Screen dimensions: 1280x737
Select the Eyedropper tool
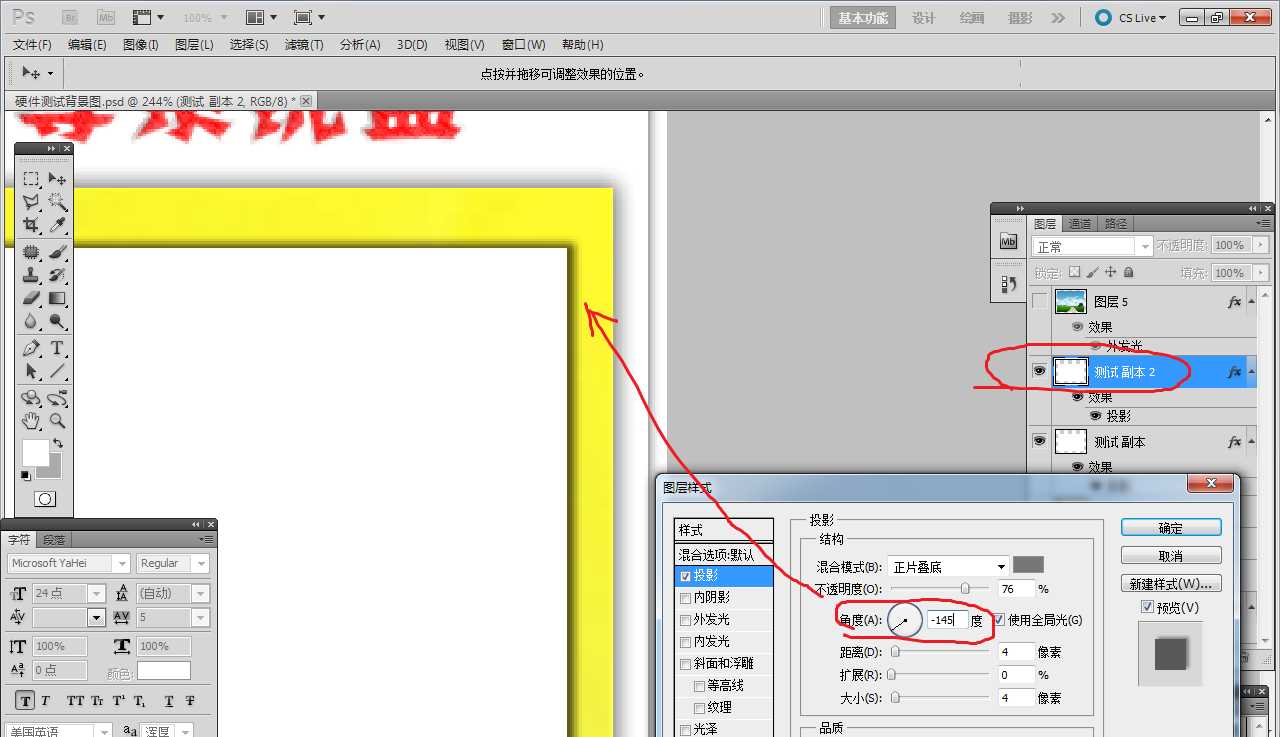(x=58, y=225)
